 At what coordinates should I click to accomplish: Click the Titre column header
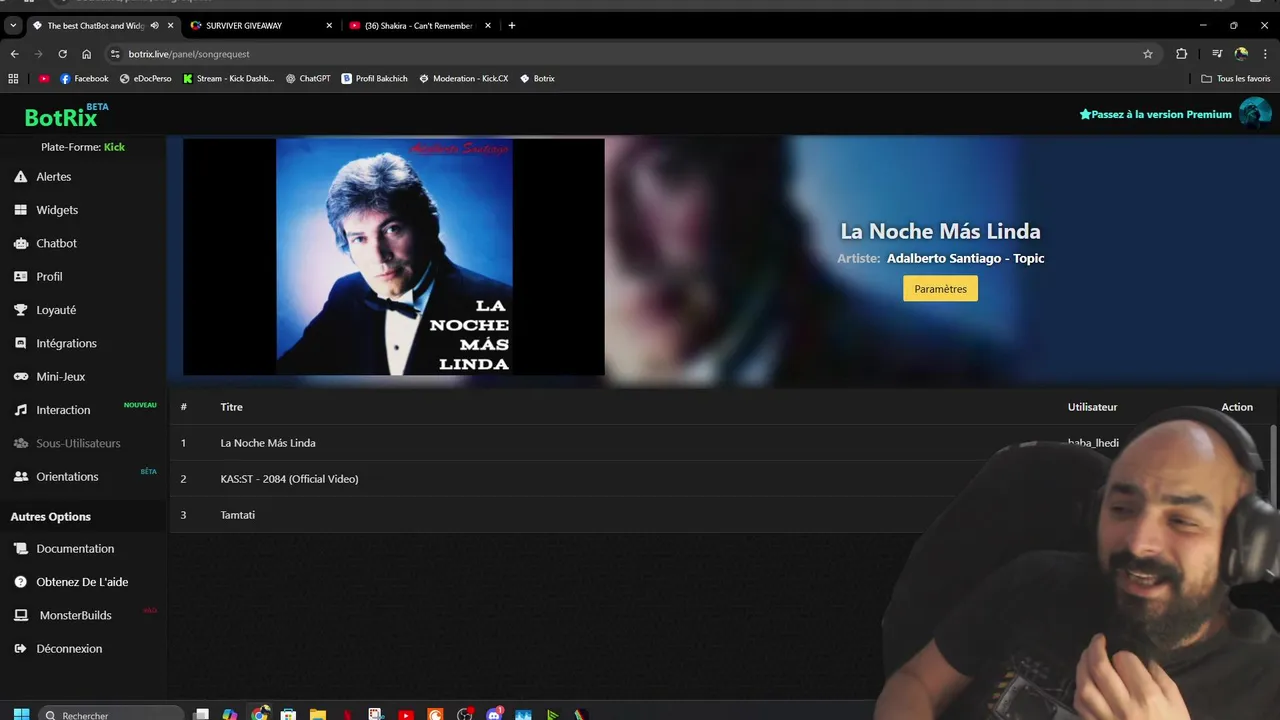[x=231, y=407]
